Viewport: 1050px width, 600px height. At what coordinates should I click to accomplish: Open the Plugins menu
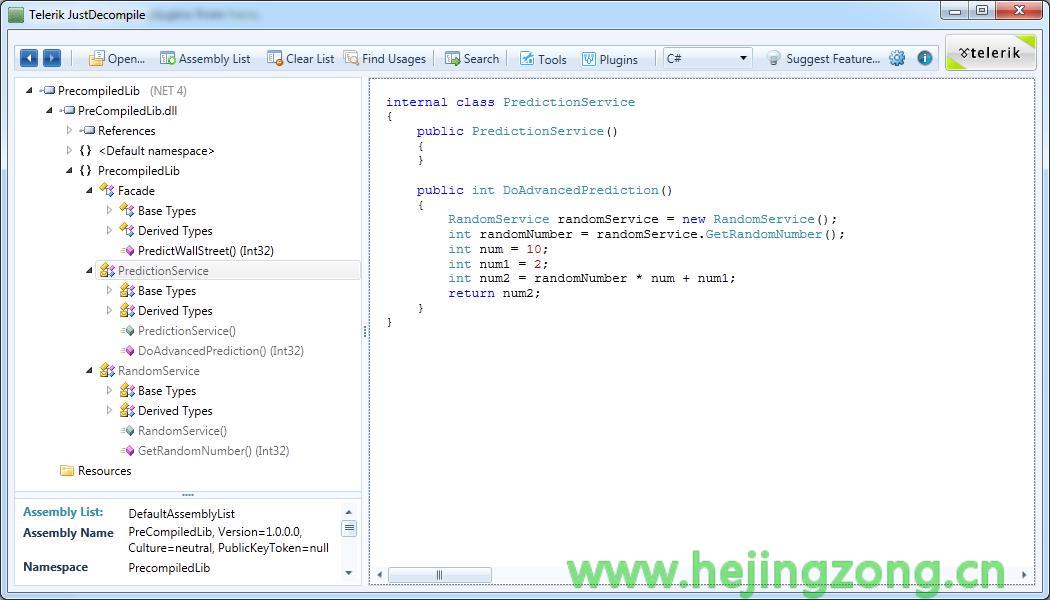click(x=609, y=59)
